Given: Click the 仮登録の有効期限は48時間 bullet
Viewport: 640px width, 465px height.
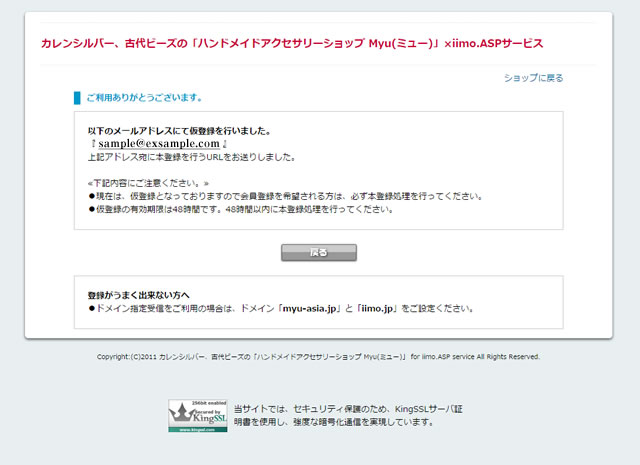Looking at the screenshot, I should coord(241,209).
